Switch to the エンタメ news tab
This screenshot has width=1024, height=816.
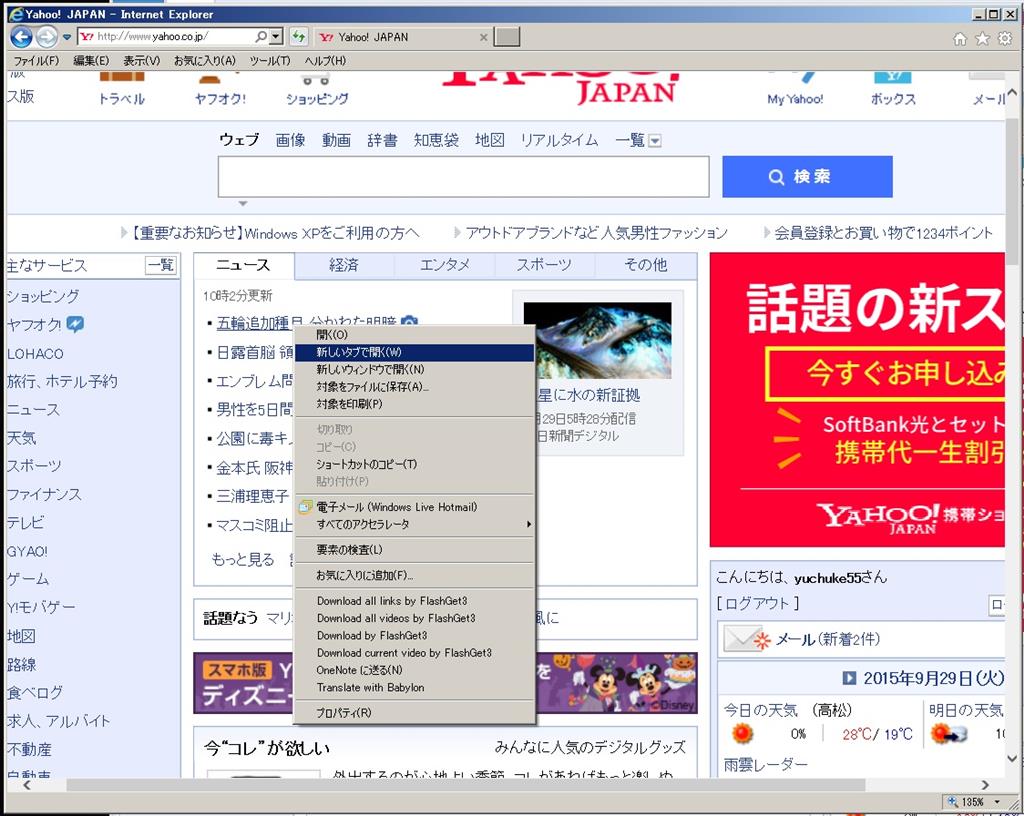pos(445,265)
